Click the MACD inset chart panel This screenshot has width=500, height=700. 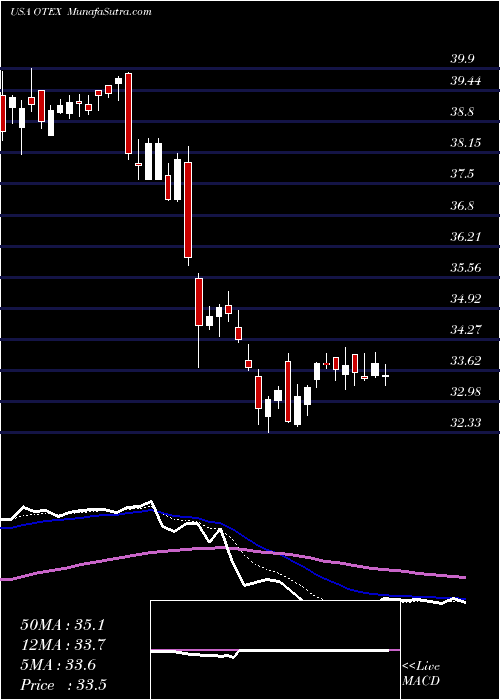[x=275, y=650]
